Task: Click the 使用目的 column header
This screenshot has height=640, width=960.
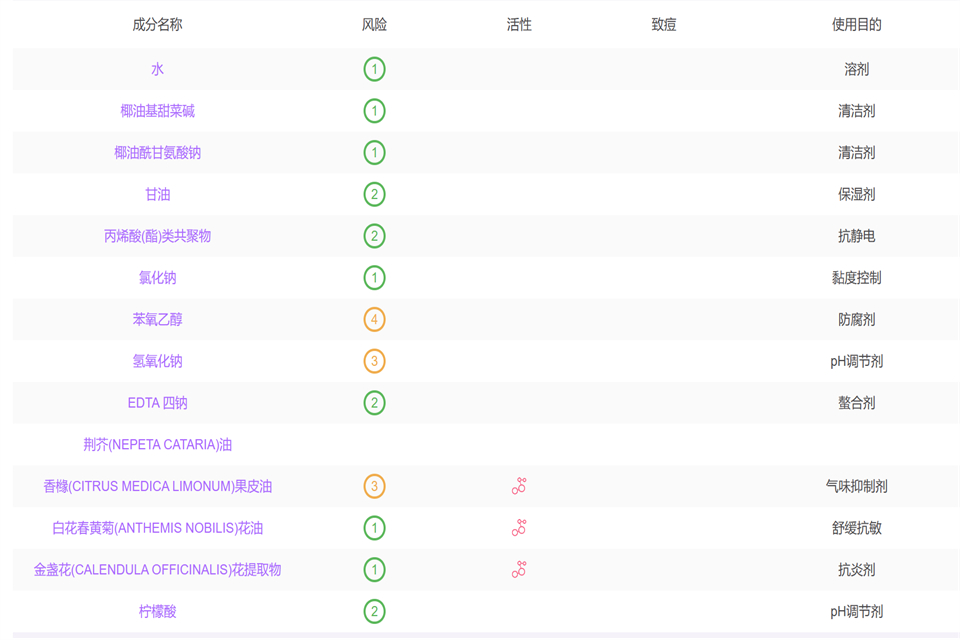Action: [856, 25]
